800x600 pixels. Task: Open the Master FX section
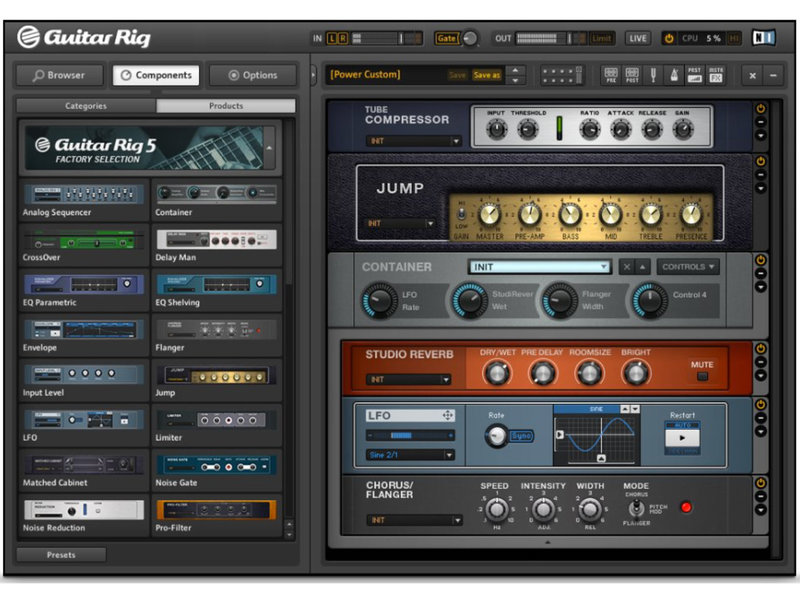pyautogui.click(x=716, y=75)
